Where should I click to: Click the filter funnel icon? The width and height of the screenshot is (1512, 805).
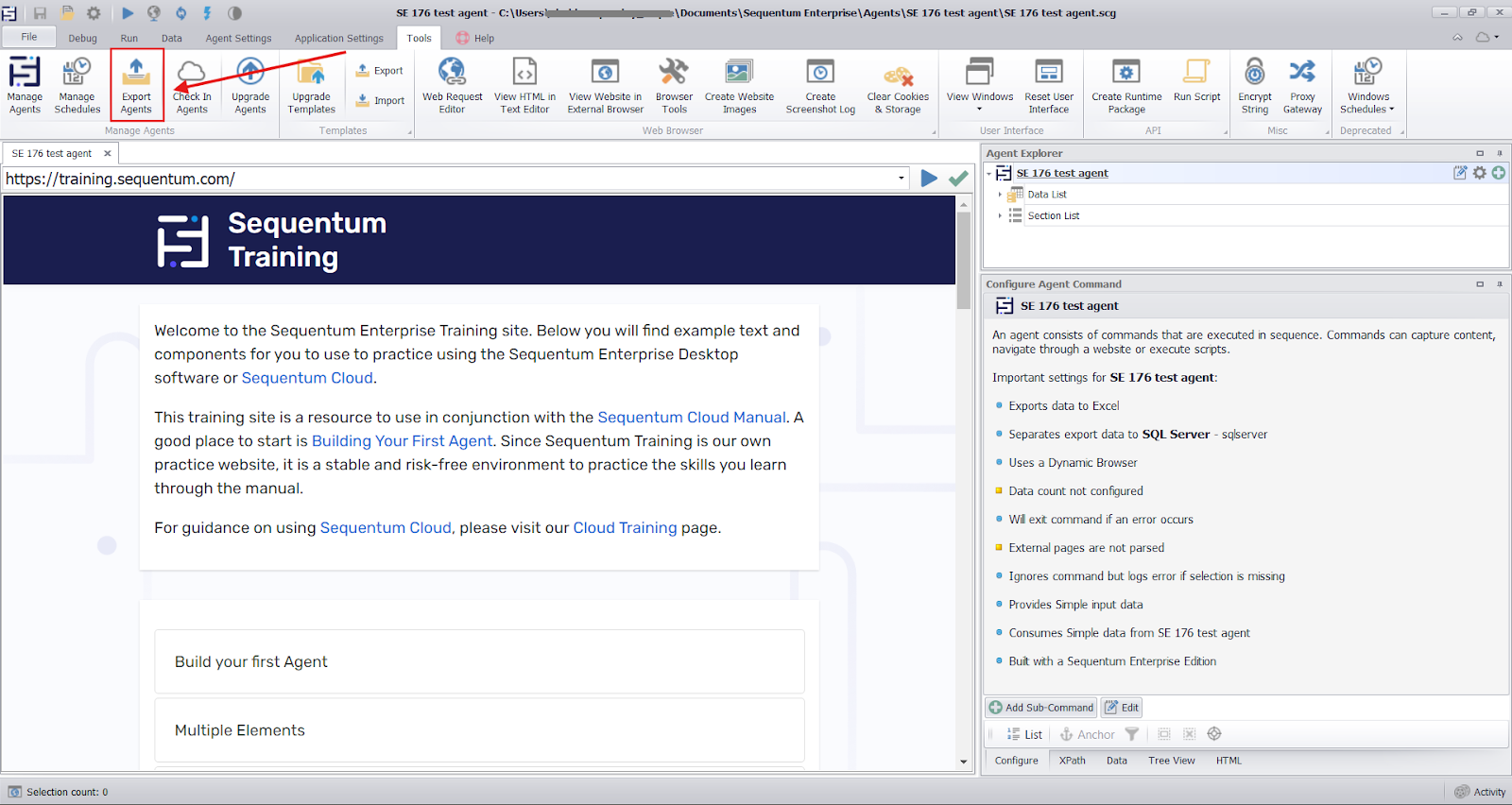click(x=1131, y=734)
